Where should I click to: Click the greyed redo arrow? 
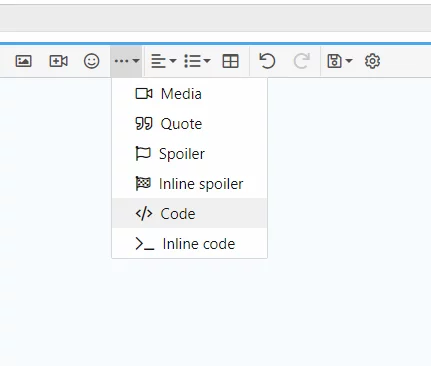tap(301, 61)
